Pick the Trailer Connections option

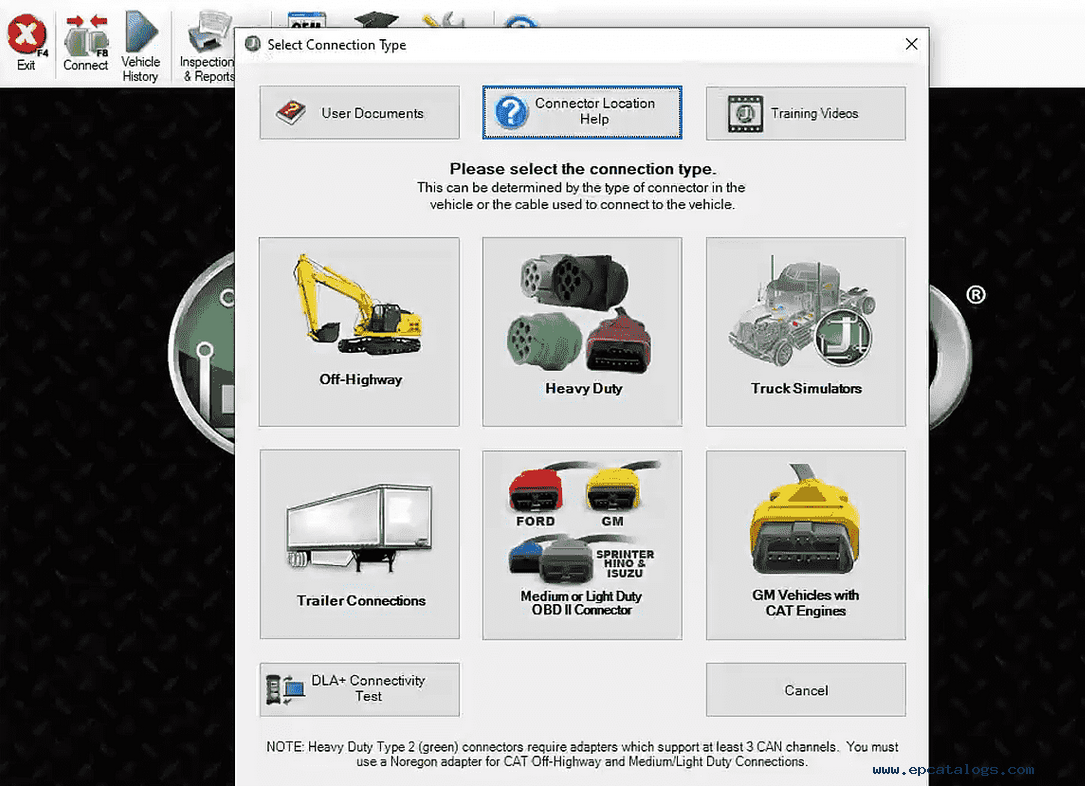click(359, 545)
